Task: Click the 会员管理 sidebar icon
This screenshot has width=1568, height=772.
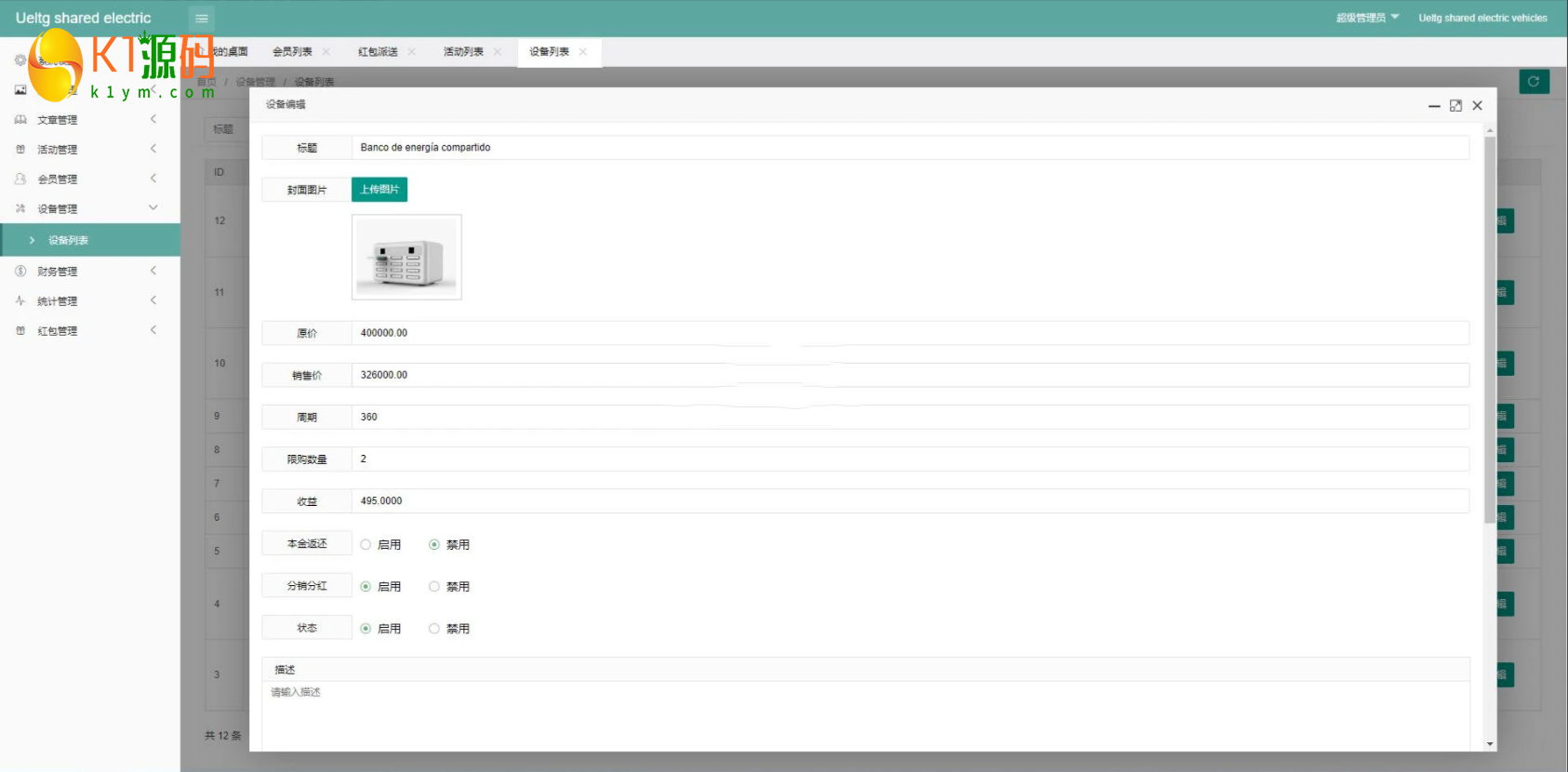Action: coord(20,179)
